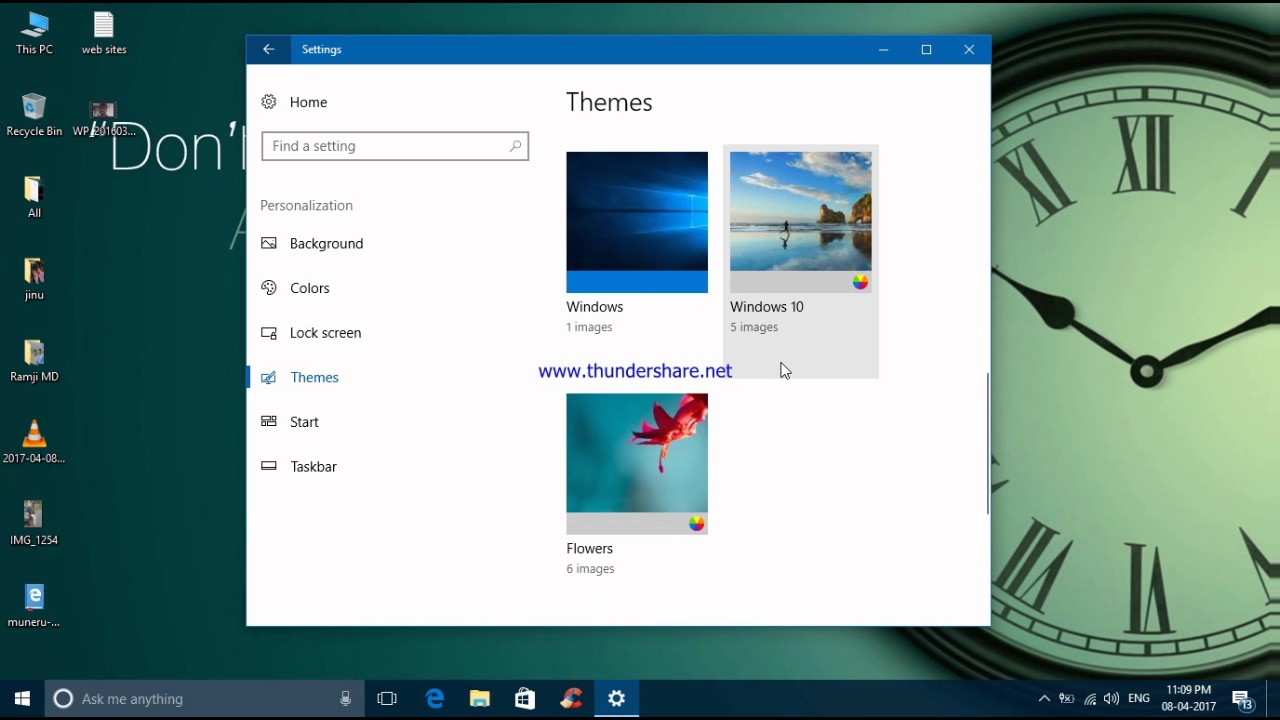Screen dimensions: 1280x720
Task: Open Task View on the taskbar
Action: (387, 699)
